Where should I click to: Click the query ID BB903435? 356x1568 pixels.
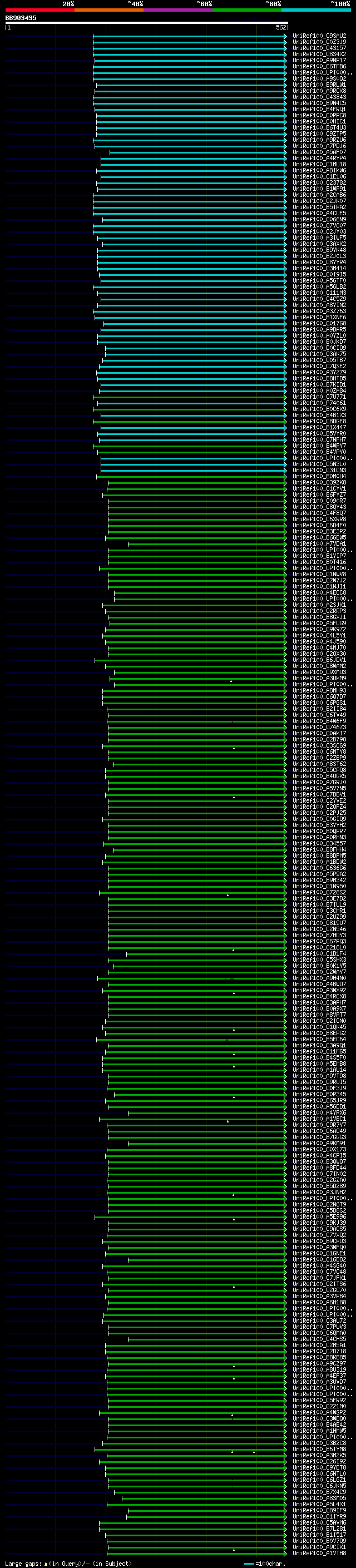coord(21,18)
